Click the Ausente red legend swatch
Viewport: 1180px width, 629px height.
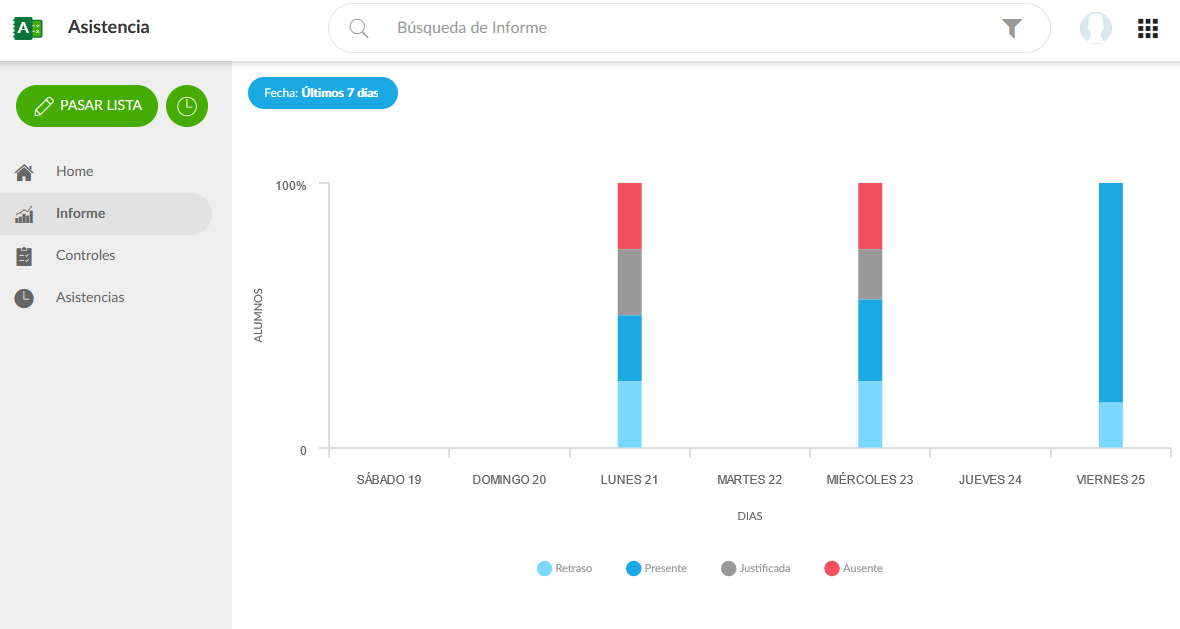832,568
